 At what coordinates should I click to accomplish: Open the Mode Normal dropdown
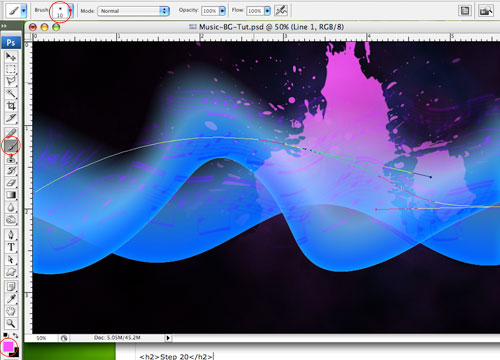click(x=133, y=11)
